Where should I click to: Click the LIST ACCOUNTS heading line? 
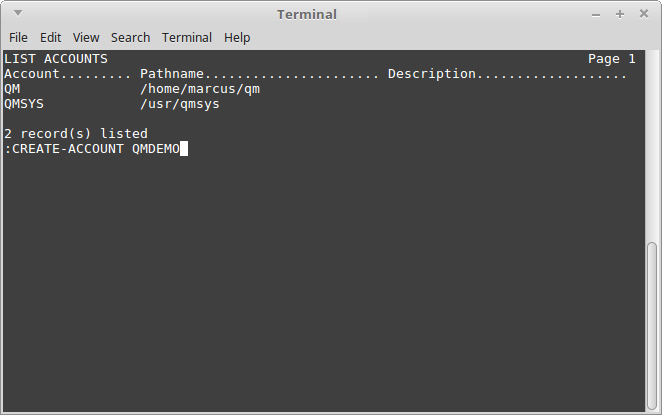point(56,59)
